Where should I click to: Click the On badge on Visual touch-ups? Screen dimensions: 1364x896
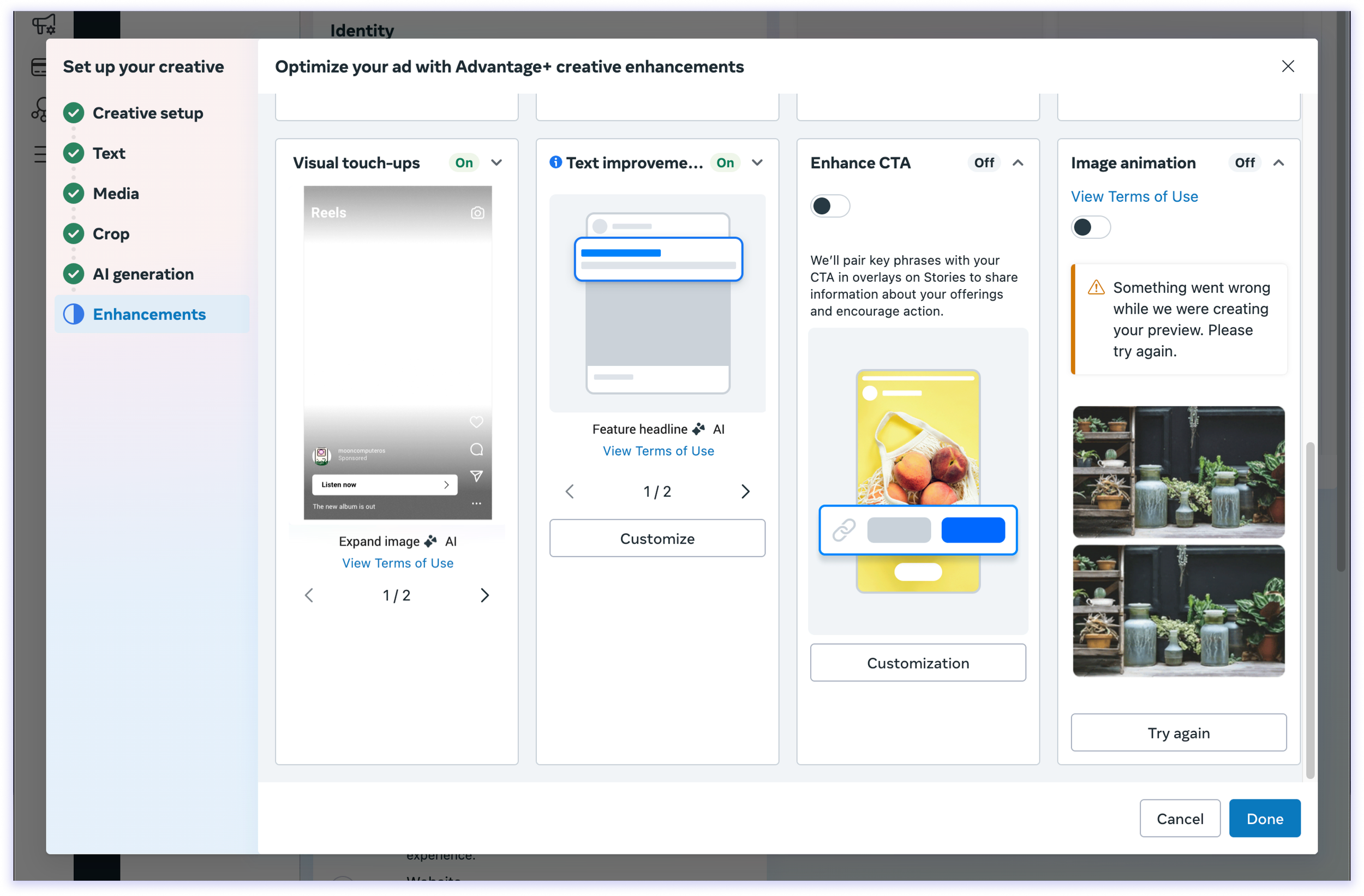coord(463,163)
